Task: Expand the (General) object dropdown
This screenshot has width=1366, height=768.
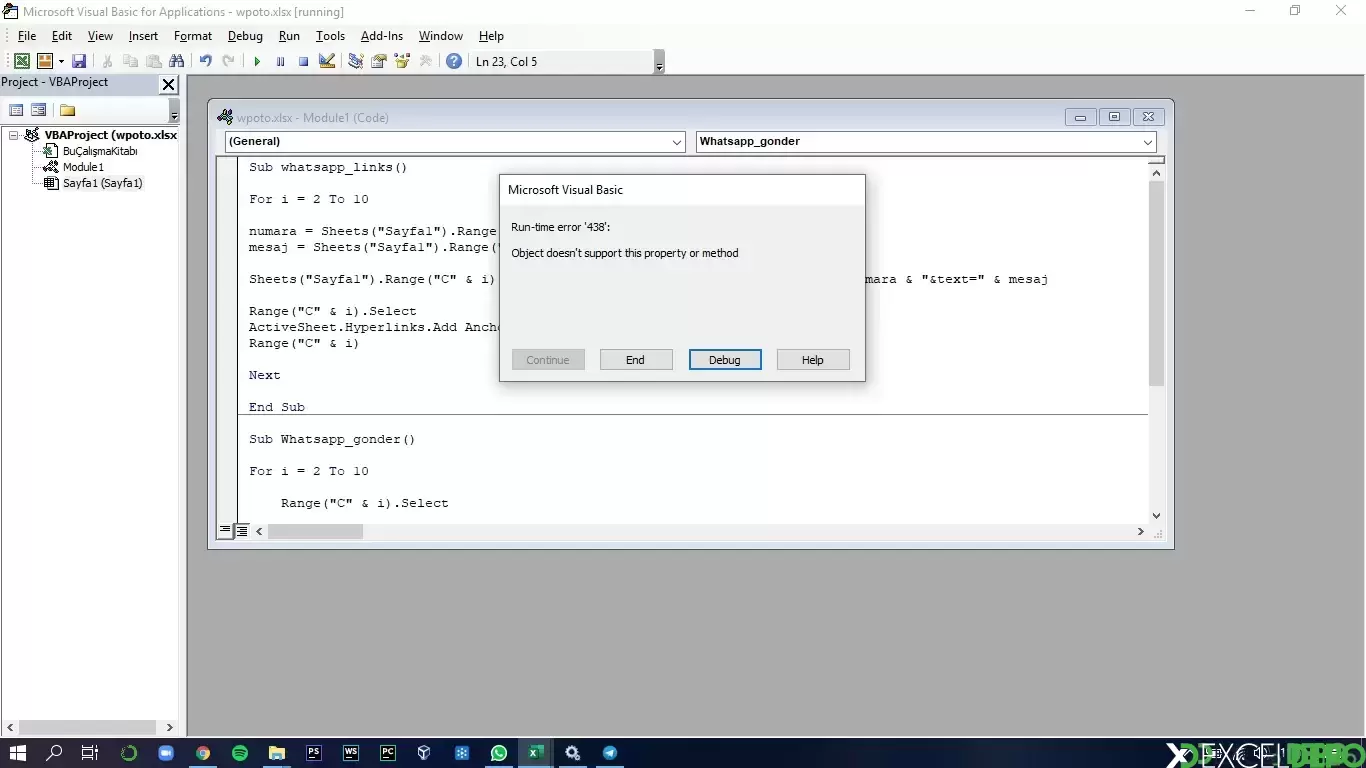Action: 677,142
